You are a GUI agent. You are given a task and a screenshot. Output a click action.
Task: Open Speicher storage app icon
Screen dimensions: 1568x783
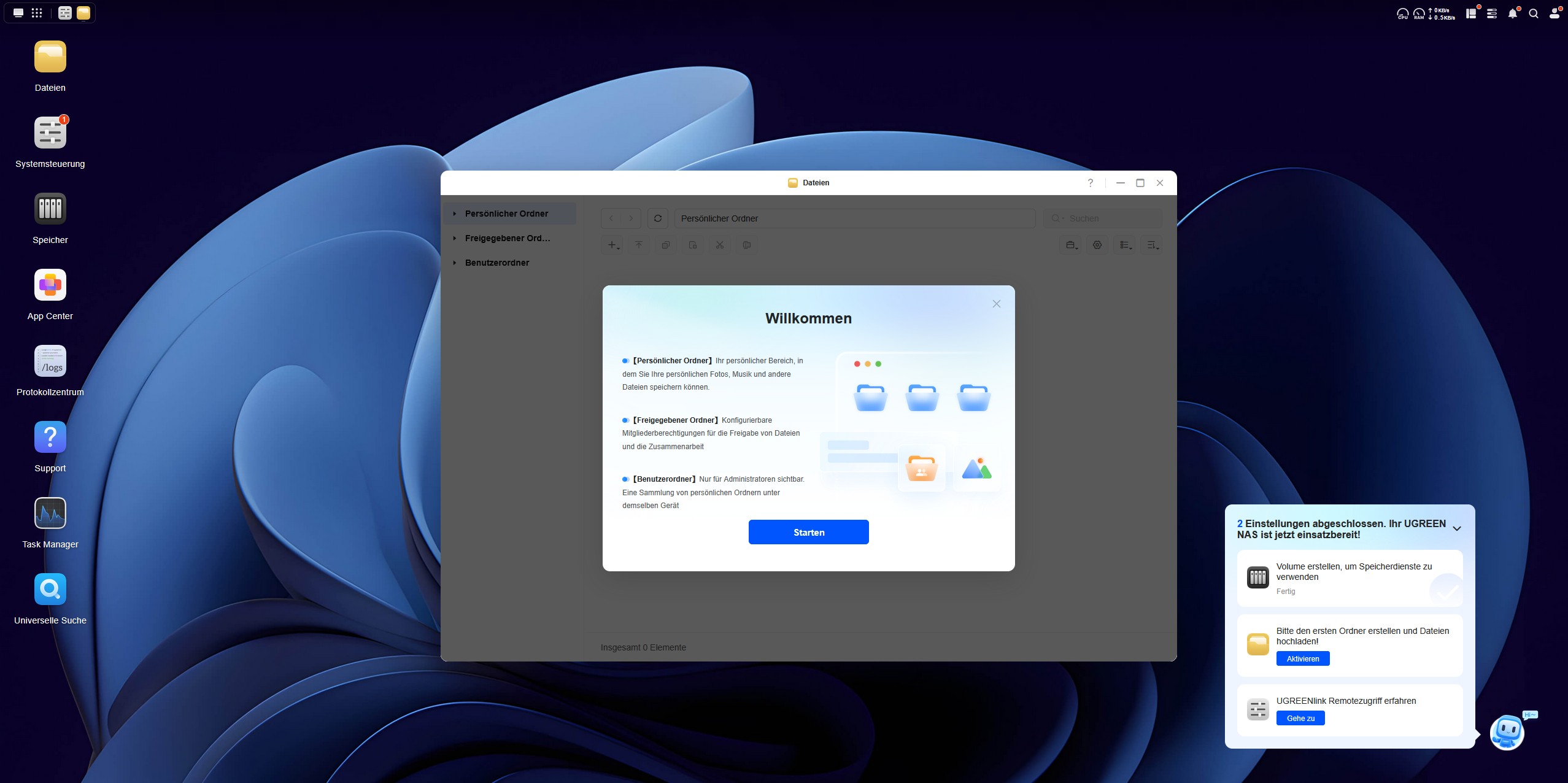tap(50, 209)
